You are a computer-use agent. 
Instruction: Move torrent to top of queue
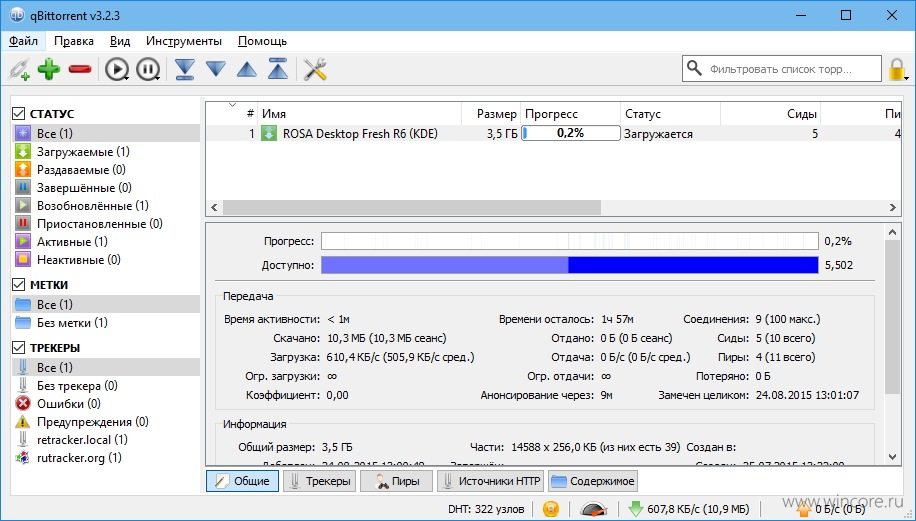pyautogui.click(x=277, y=69)
